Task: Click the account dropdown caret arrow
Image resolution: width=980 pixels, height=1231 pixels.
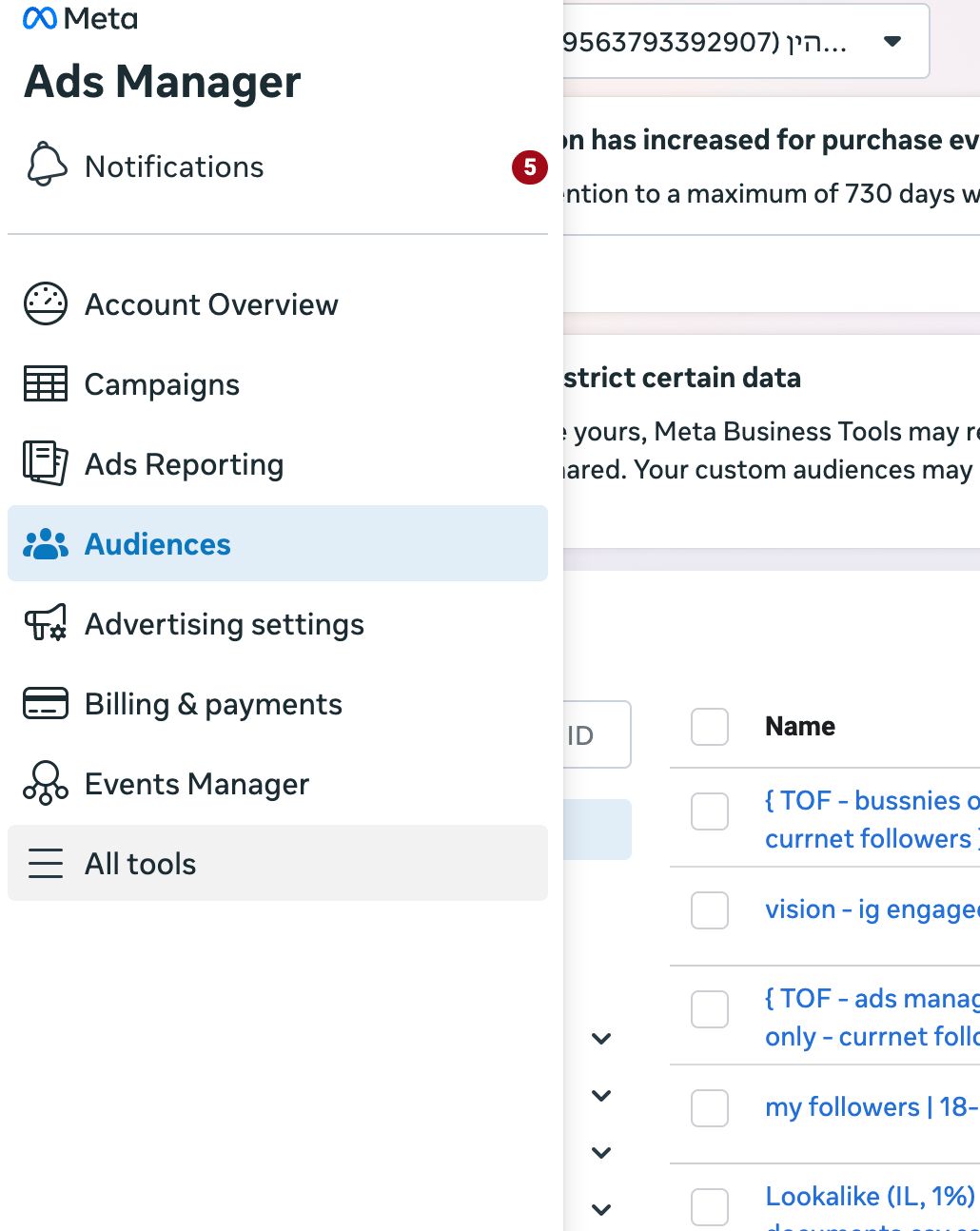Action: pyautogui.click(x=892, y=42)
